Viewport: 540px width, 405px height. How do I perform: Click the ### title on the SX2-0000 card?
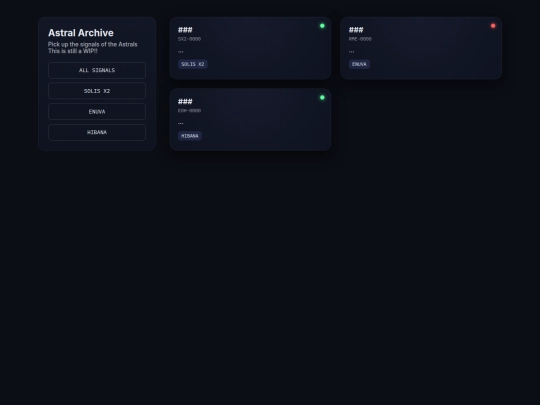(x=185, y=30)
